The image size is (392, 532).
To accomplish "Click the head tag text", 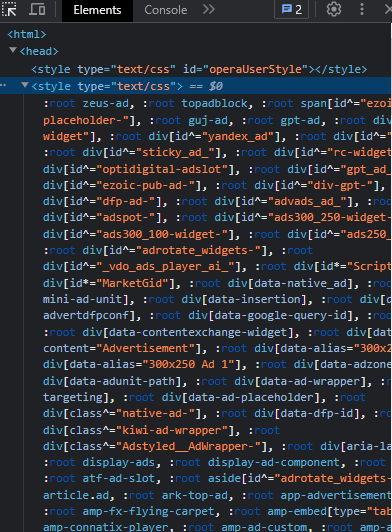I will [39, 52].
